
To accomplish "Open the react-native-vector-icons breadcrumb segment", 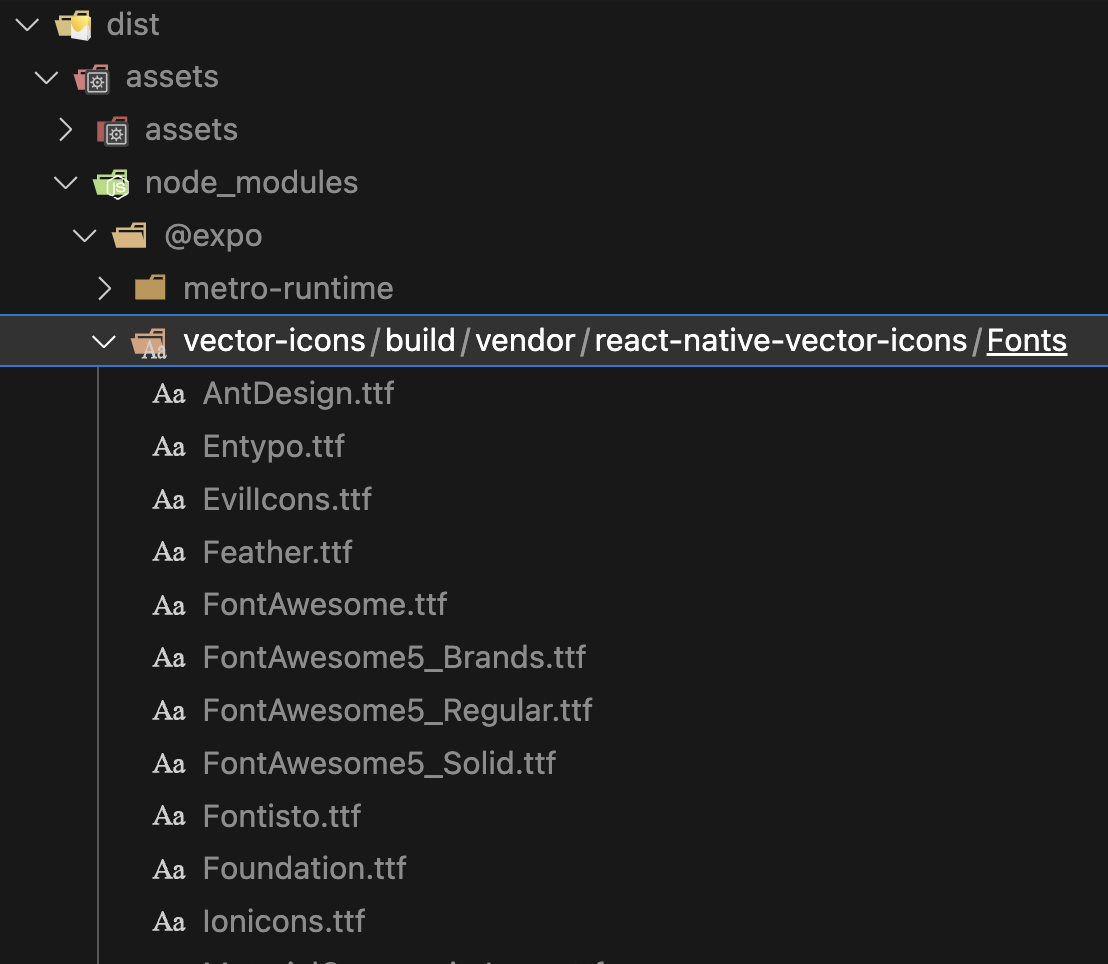I will 781,340.
